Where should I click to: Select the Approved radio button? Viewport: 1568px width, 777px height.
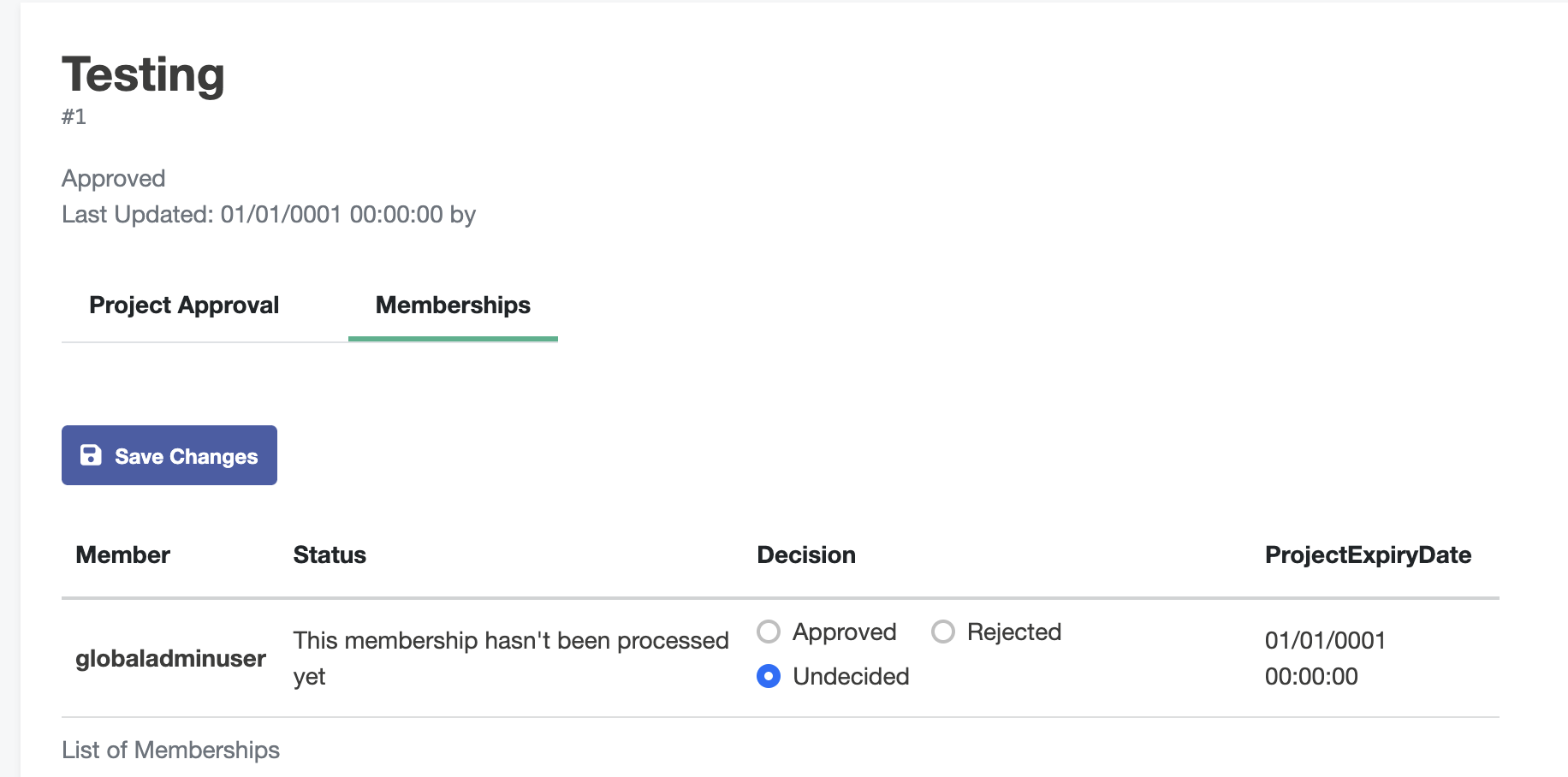coord(769,632)
